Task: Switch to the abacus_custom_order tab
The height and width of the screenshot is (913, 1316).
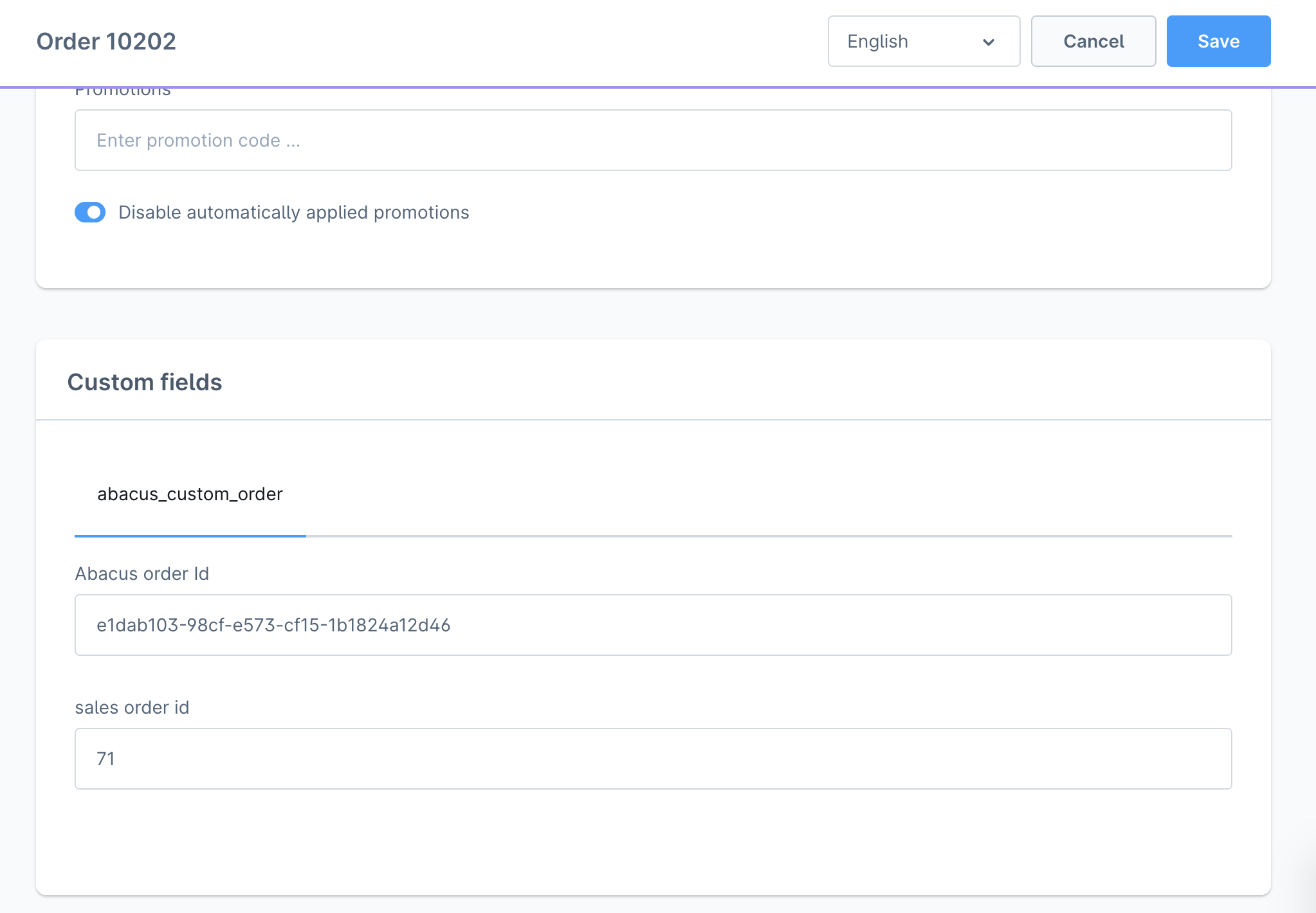Action: [189, 494]
